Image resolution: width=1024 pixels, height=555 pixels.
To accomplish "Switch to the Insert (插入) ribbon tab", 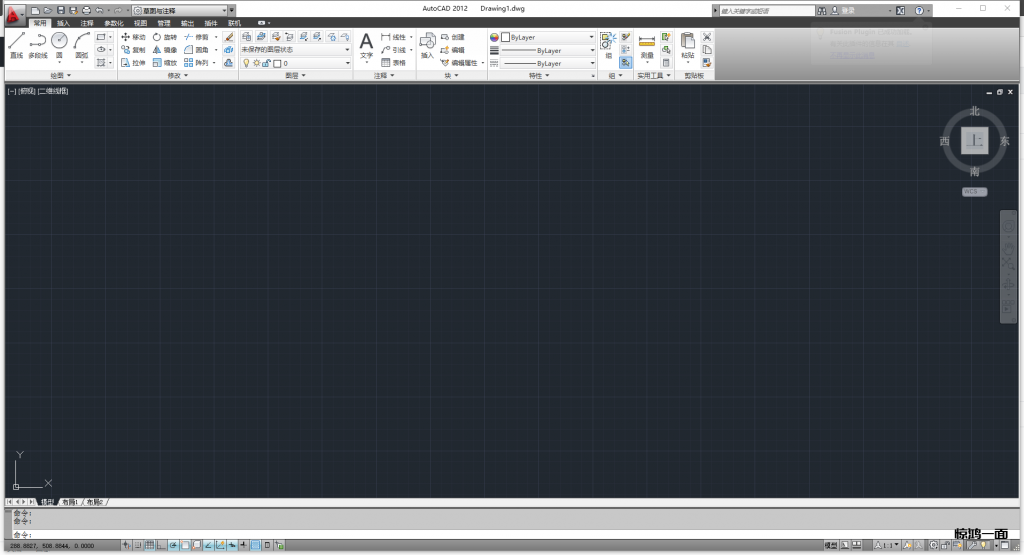I will (63, 22).
